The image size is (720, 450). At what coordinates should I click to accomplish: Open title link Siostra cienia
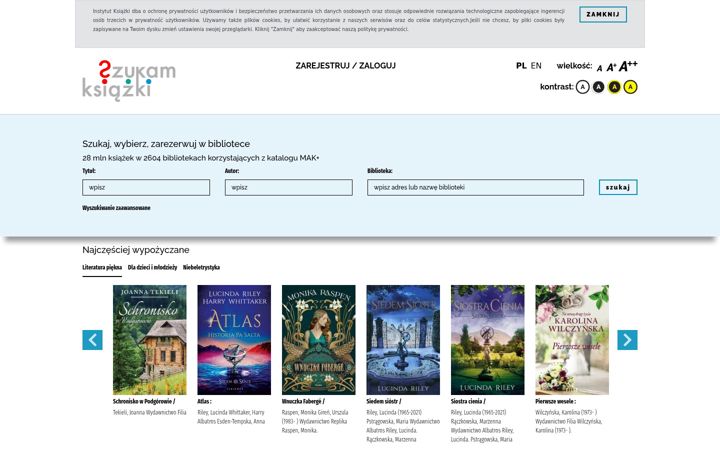468,401
